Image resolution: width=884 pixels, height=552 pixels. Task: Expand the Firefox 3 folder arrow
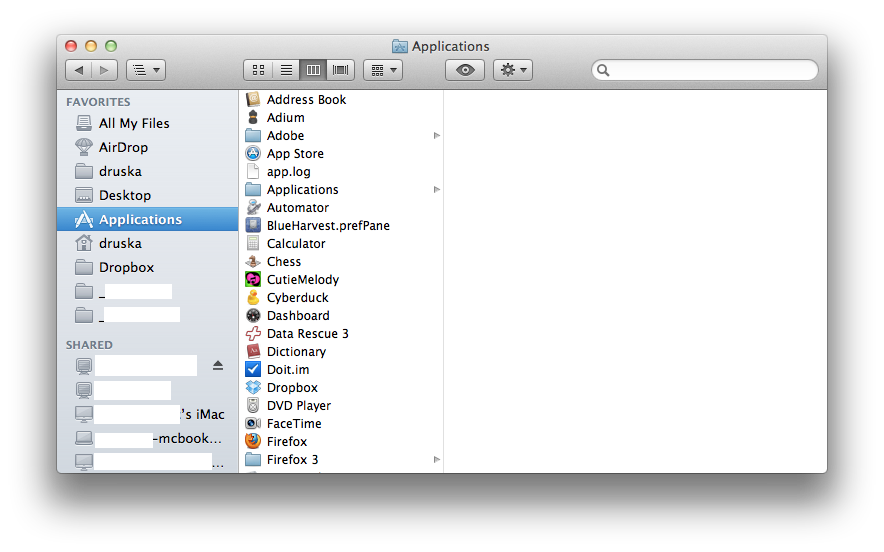coord(436,460)
